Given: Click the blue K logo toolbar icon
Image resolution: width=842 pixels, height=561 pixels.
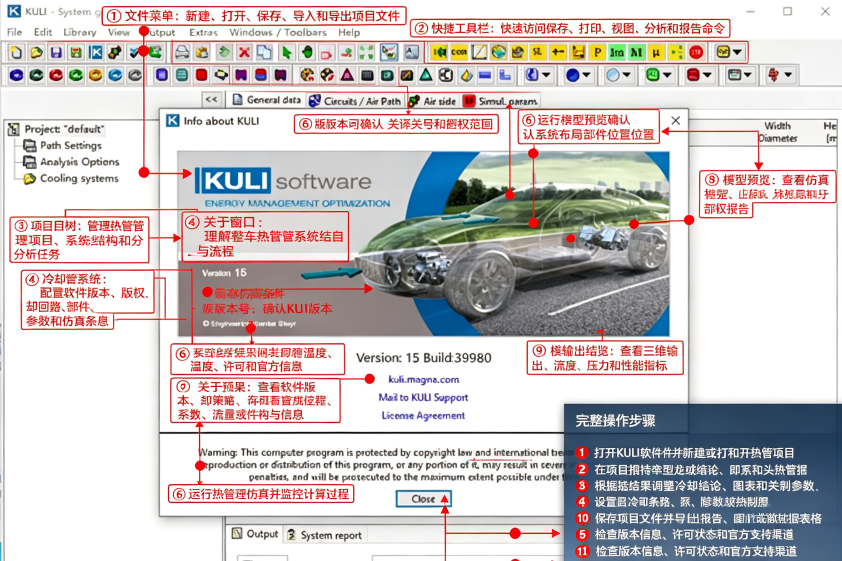Looking at the screenshot, I should tap(96, 52).
